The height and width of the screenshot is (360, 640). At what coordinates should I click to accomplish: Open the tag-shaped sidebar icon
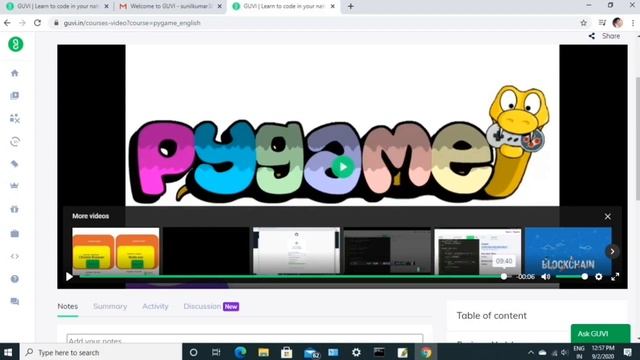tap(15, 164)
